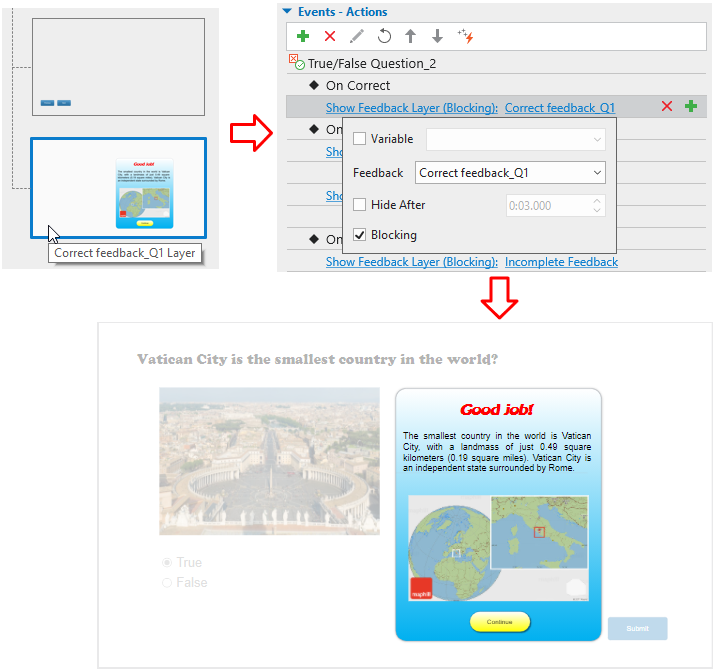This screenshot has height=670, width=713.
Task: Click the green add event icon in toolbar
Action: coord(303,37)
